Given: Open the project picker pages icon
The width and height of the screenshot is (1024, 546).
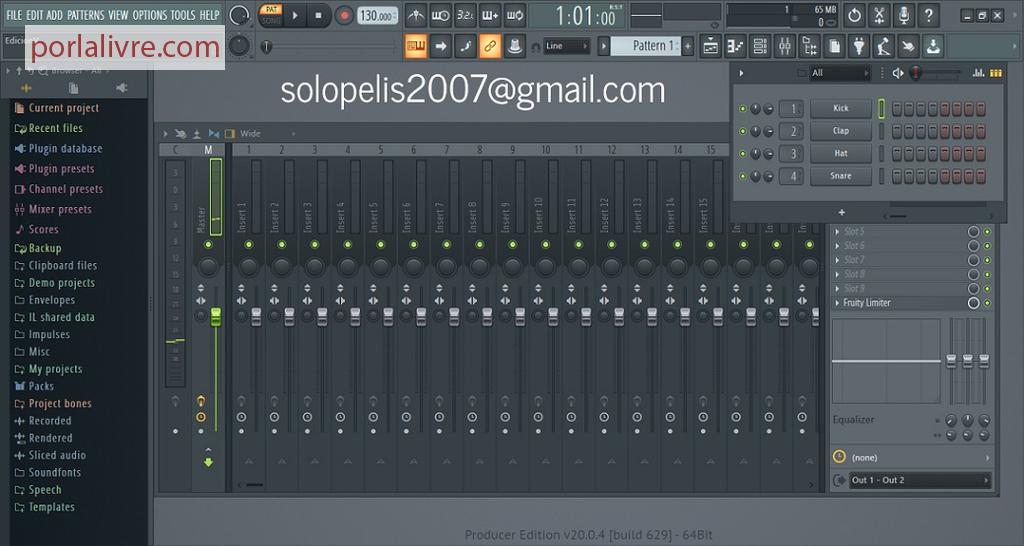Looking at the screenshot, I should [x=835, y=46].
